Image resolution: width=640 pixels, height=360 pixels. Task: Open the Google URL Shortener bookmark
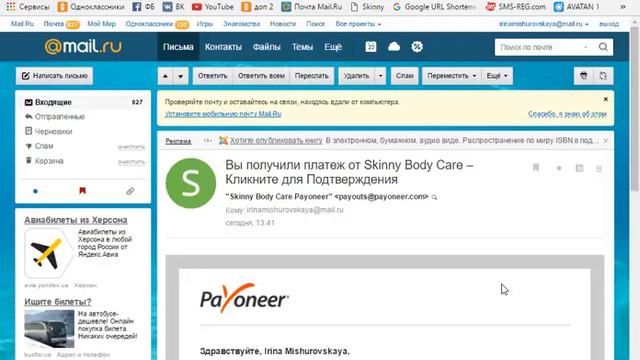tap(434, 7)
